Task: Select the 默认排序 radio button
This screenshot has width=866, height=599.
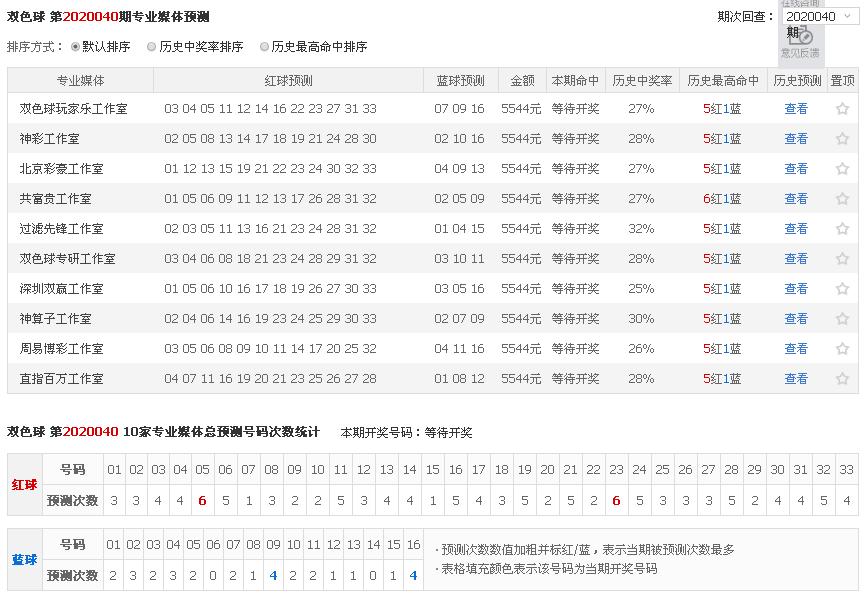Action: 76,47
